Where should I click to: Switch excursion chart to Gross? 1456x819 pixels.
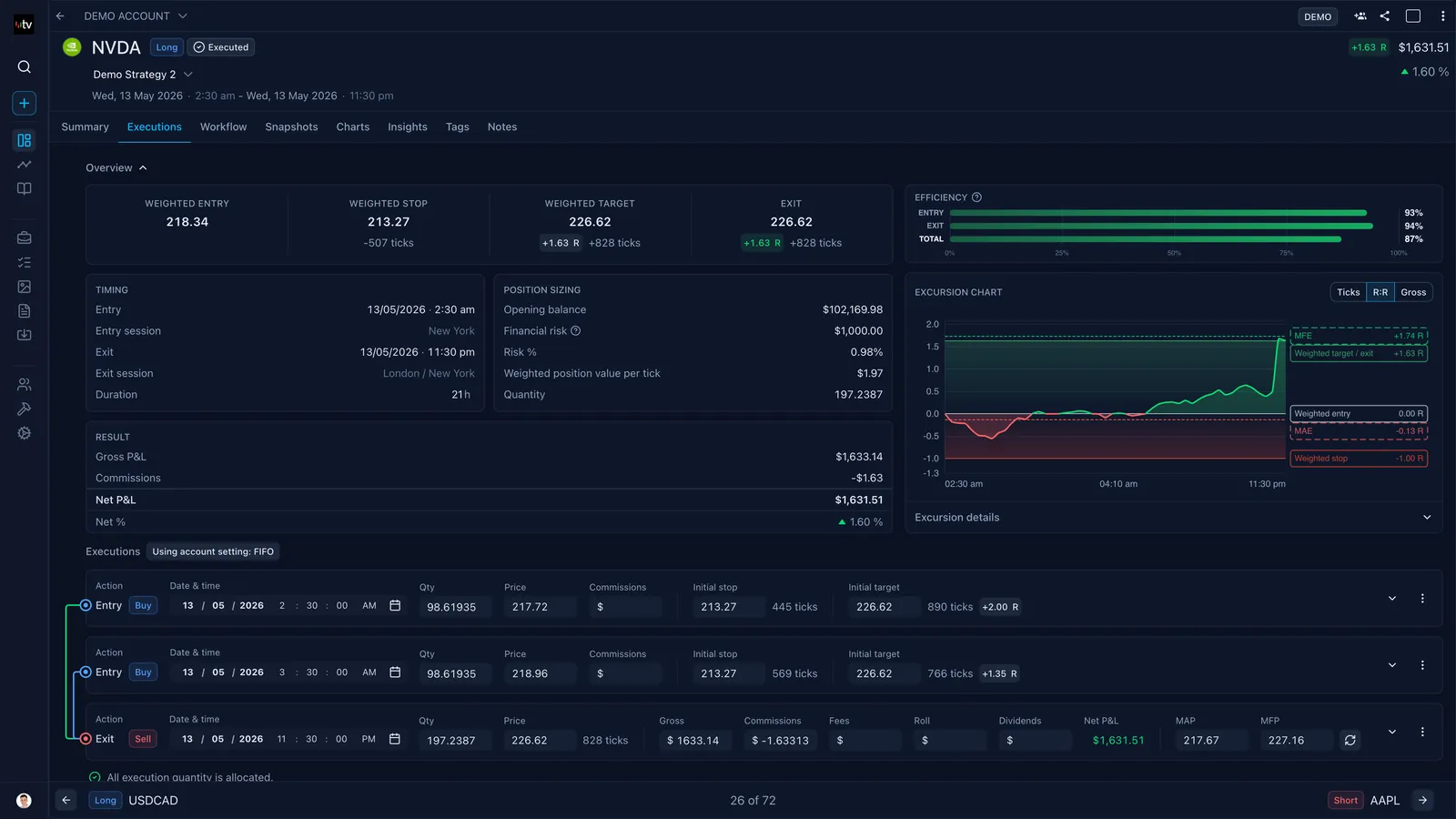coord(1413,292)
